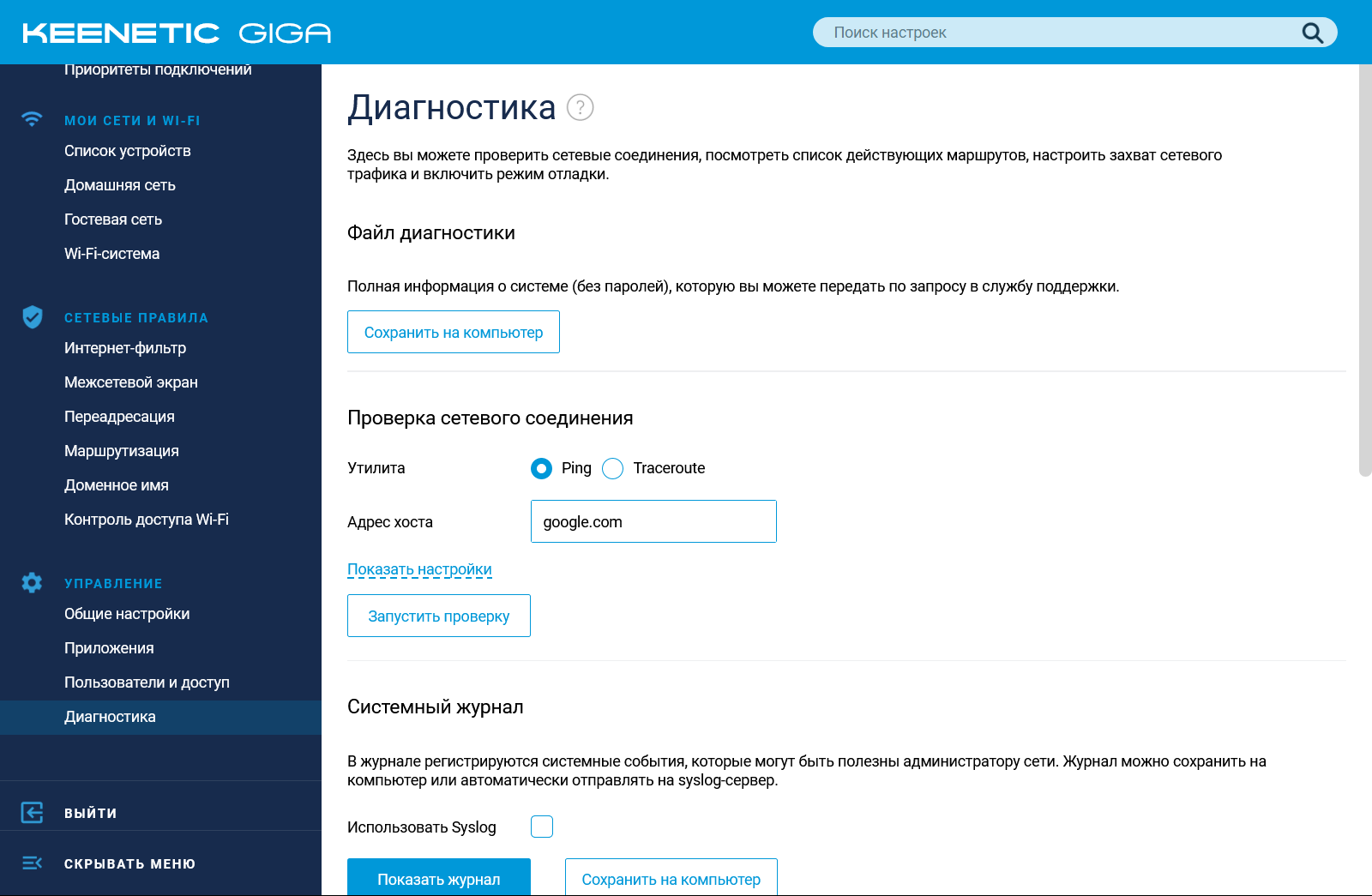Click Управление heading
This screenshot has width=1372, height=896.
coord(113,584)
